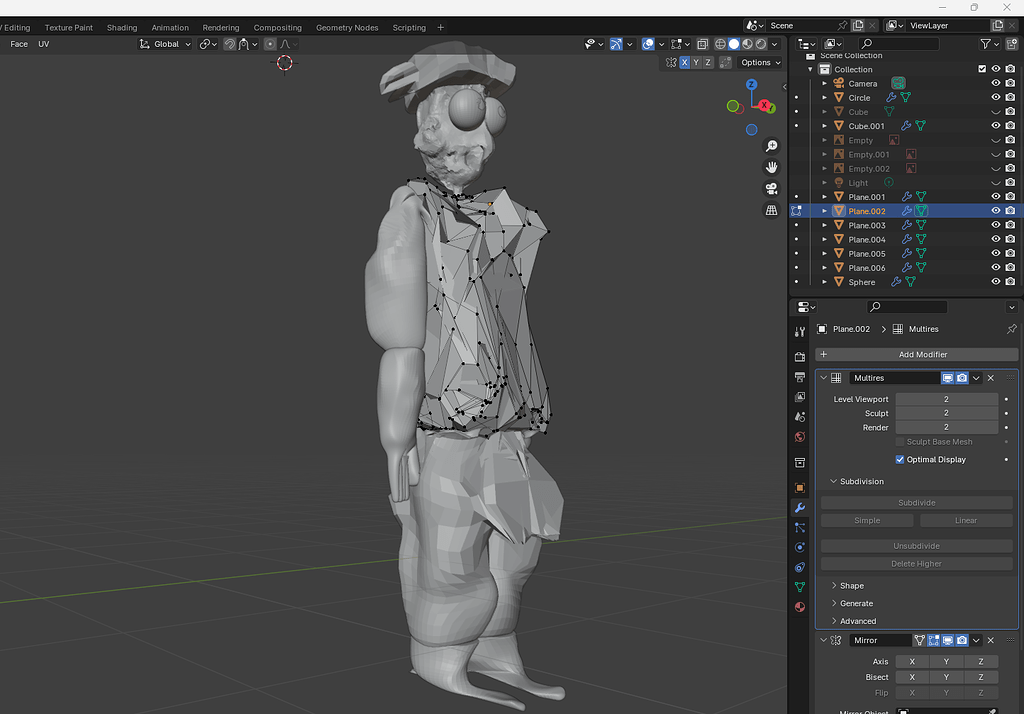
Task: Disable Circle in renders camera toggle
Action: coord(1010,97)
